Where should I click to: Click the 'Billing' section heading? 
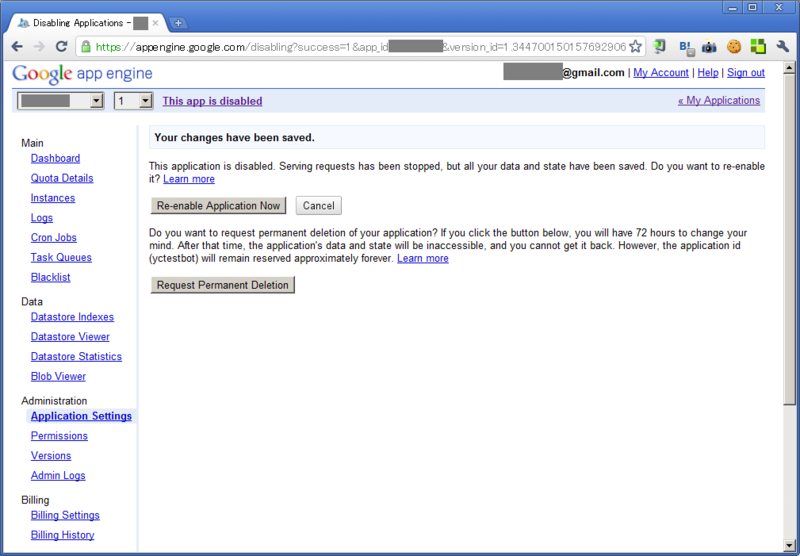click(35, 500)
